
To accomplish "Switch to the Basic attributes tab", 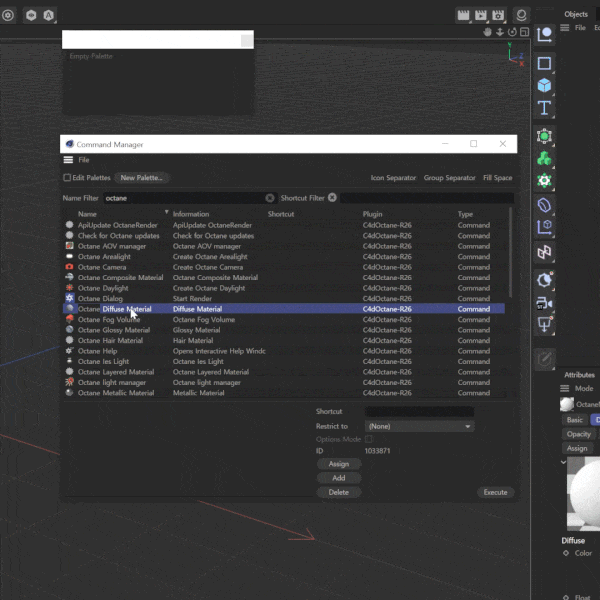I will click(x=574, y=420).
